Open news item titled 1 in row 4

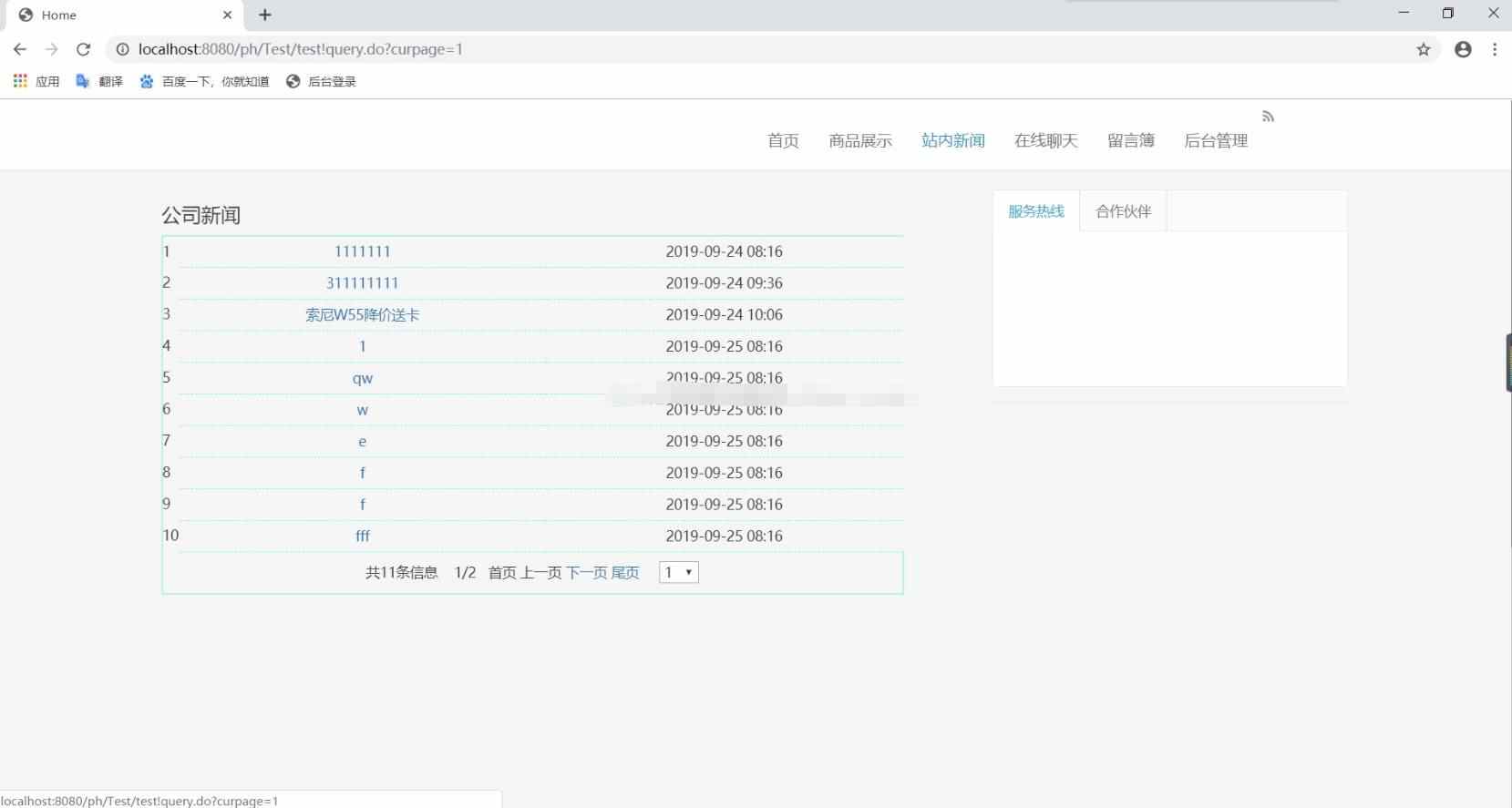click(x=363, y=346)
